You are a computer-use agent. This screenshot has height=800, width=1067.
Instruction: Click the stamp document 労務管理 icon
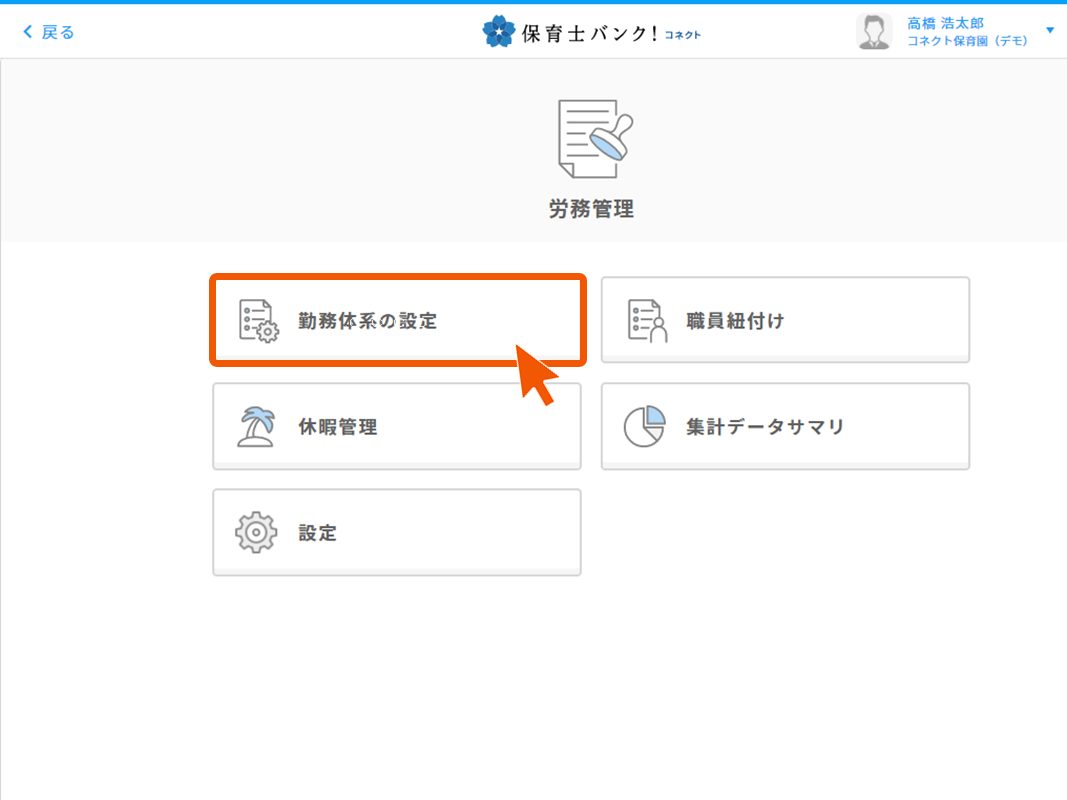[x=594, y=138]
